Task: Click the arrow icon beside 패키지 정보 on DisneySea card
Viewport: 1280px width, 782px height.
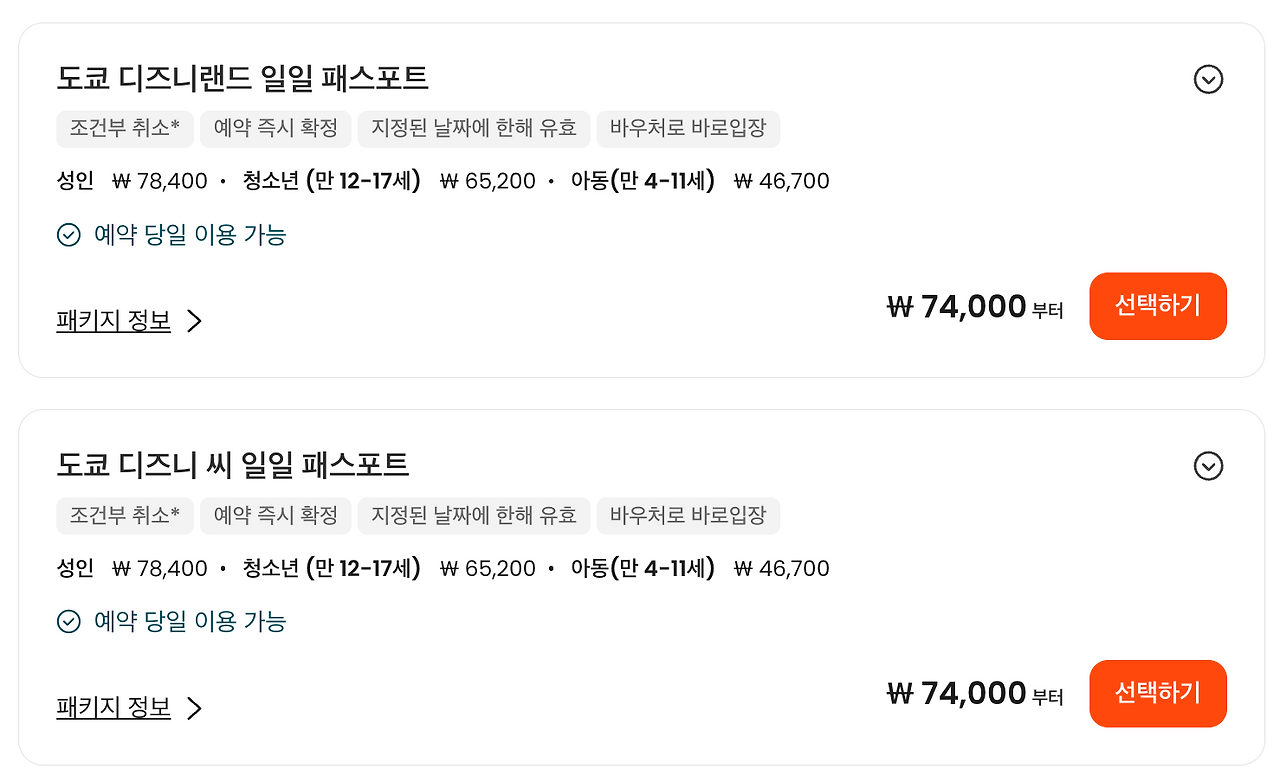Action: (194, 709)
